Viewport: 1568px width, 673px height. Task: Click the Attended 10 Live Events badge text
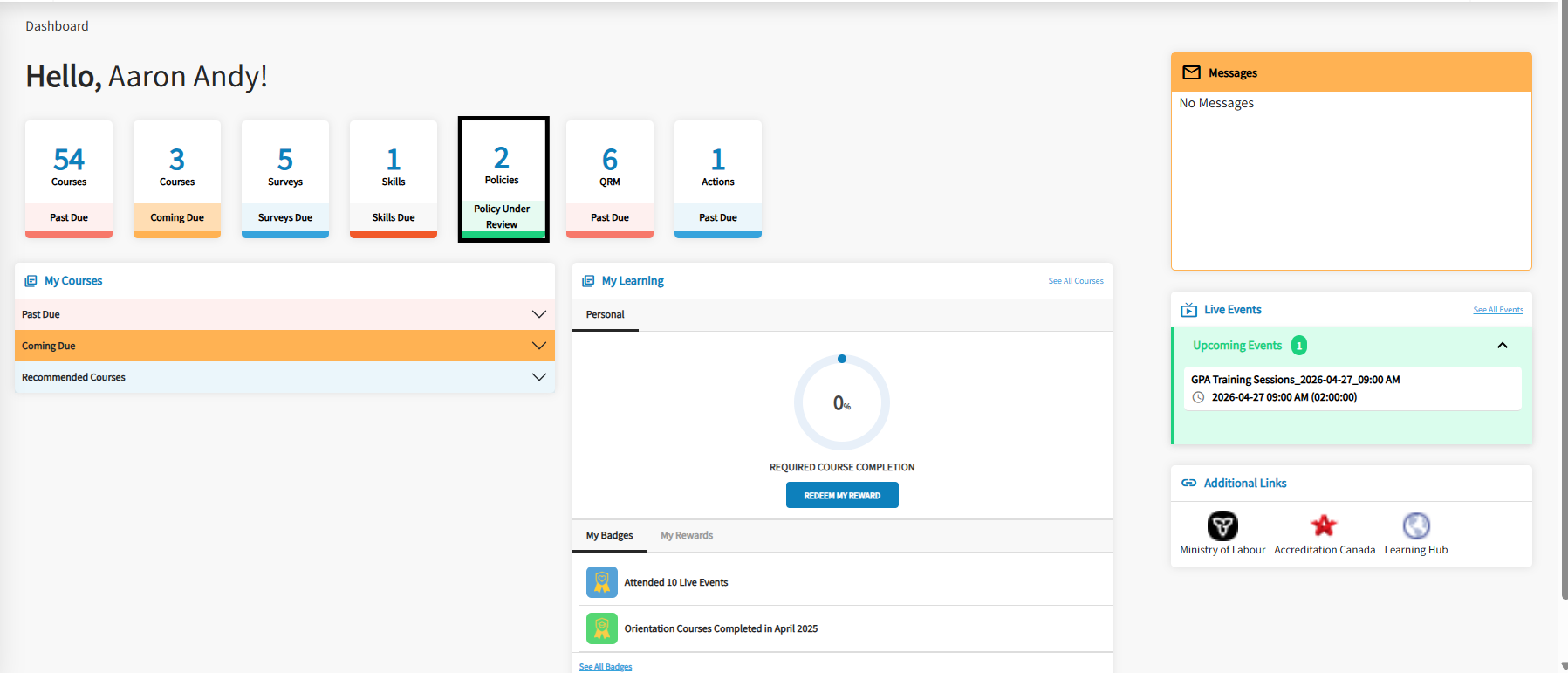click(676, 582)
